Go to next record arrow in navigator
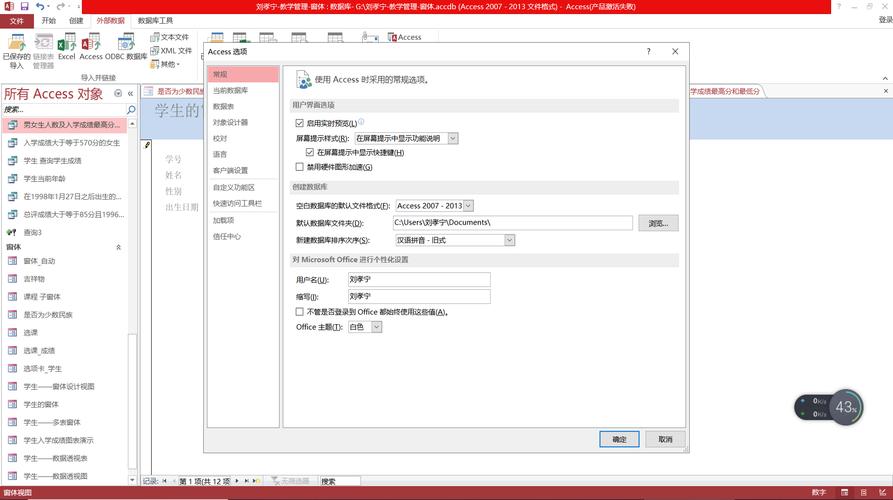The image size is (893, 500). pos(237,481)
